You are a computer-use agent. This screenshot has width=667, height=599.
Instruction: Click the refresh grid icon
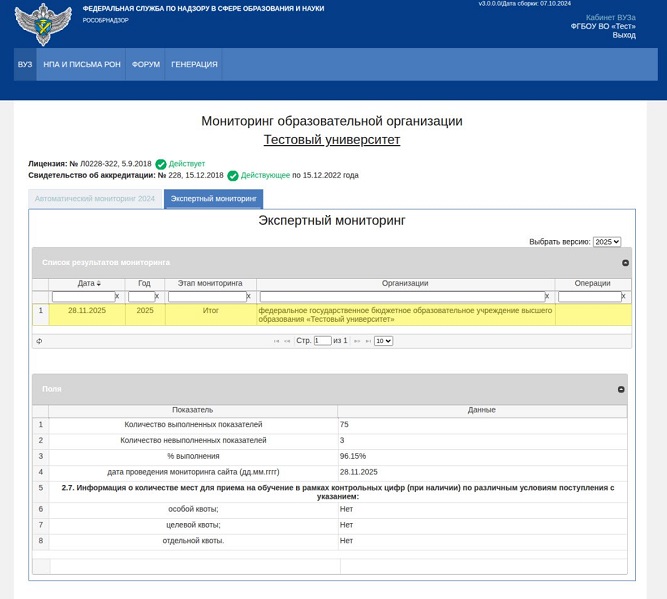tap(40, 341)
